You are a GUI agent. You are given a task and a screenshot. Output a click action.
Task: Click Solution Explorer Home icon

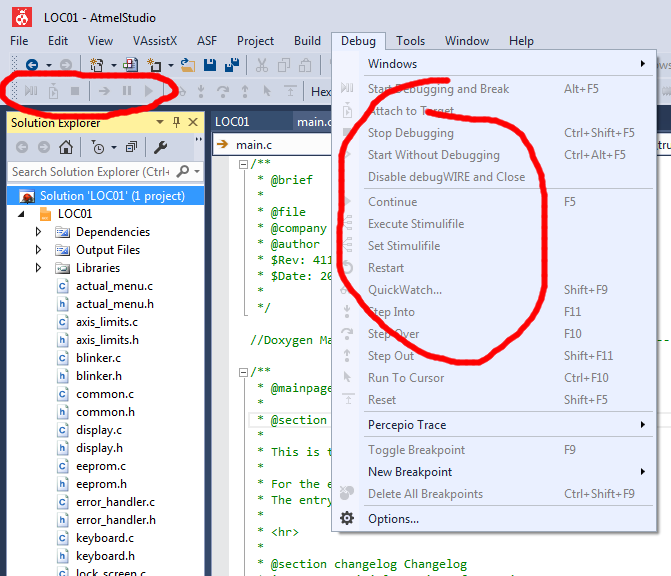pyautogui.click(x=65, y=147)
